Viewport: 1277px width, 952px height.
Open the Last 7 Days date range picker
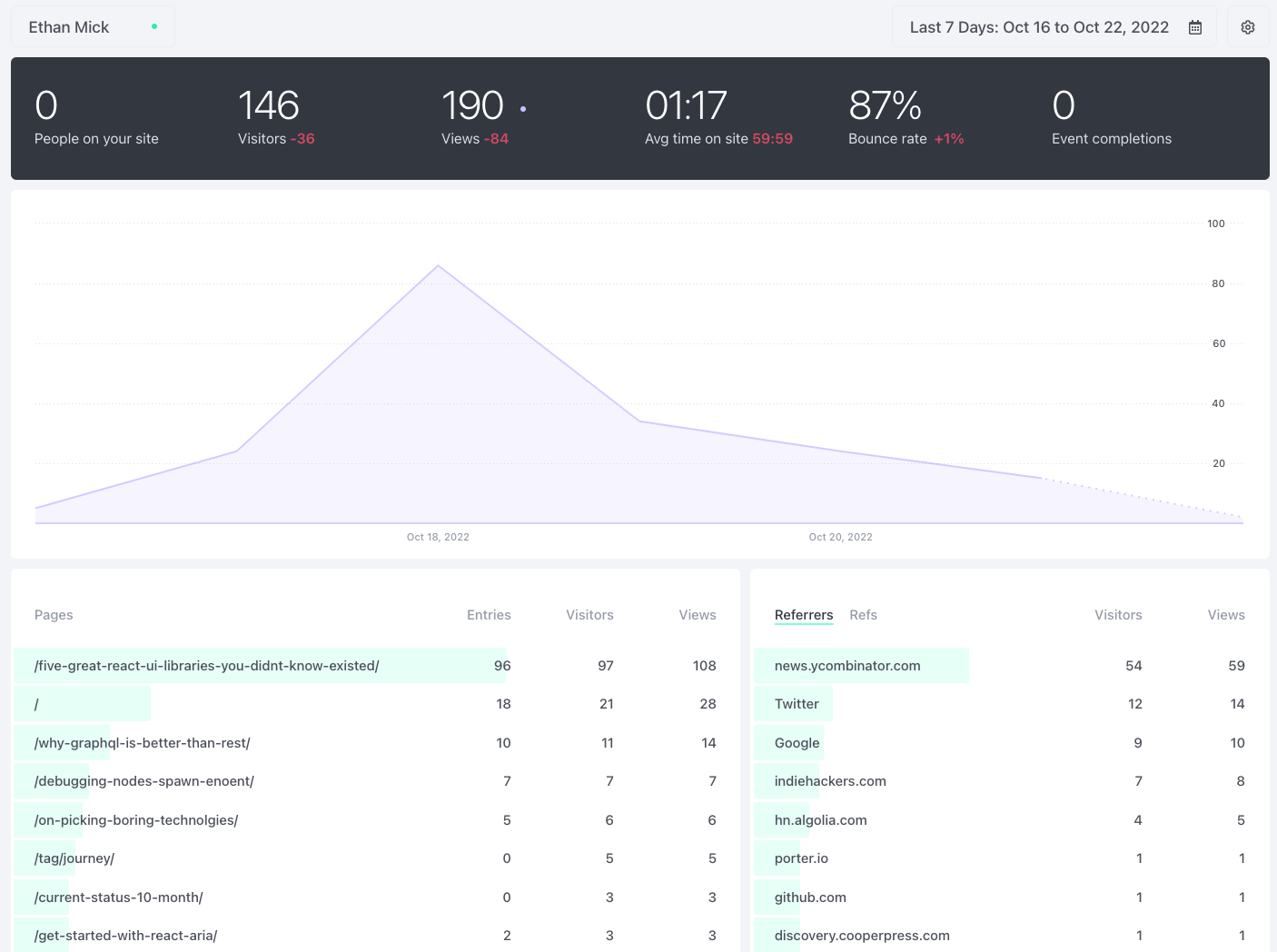click(x=1054, y=27)
